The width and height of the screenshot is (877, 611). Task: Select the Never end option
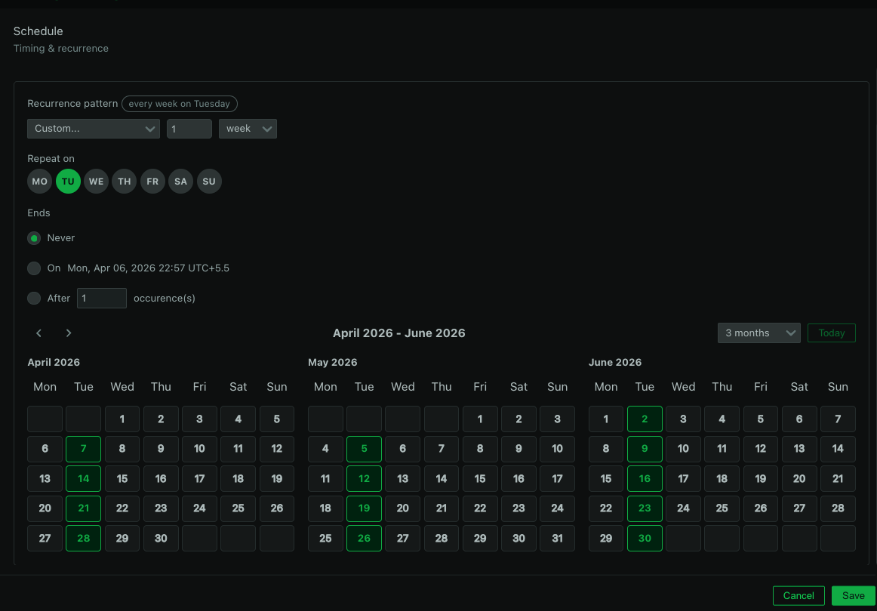coord(33,238)
